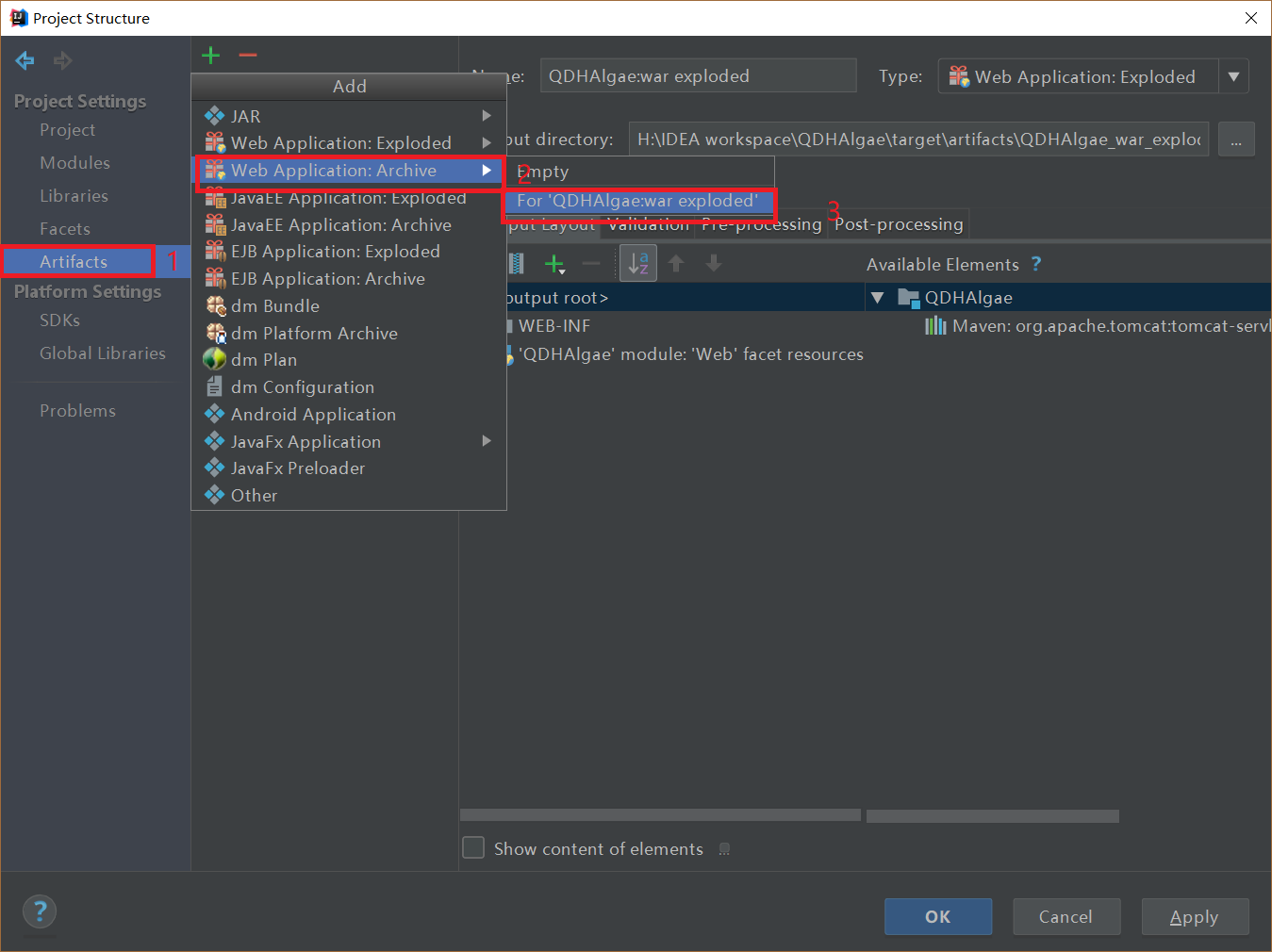
Task: Open the Problems section
Action: [77, 411]
